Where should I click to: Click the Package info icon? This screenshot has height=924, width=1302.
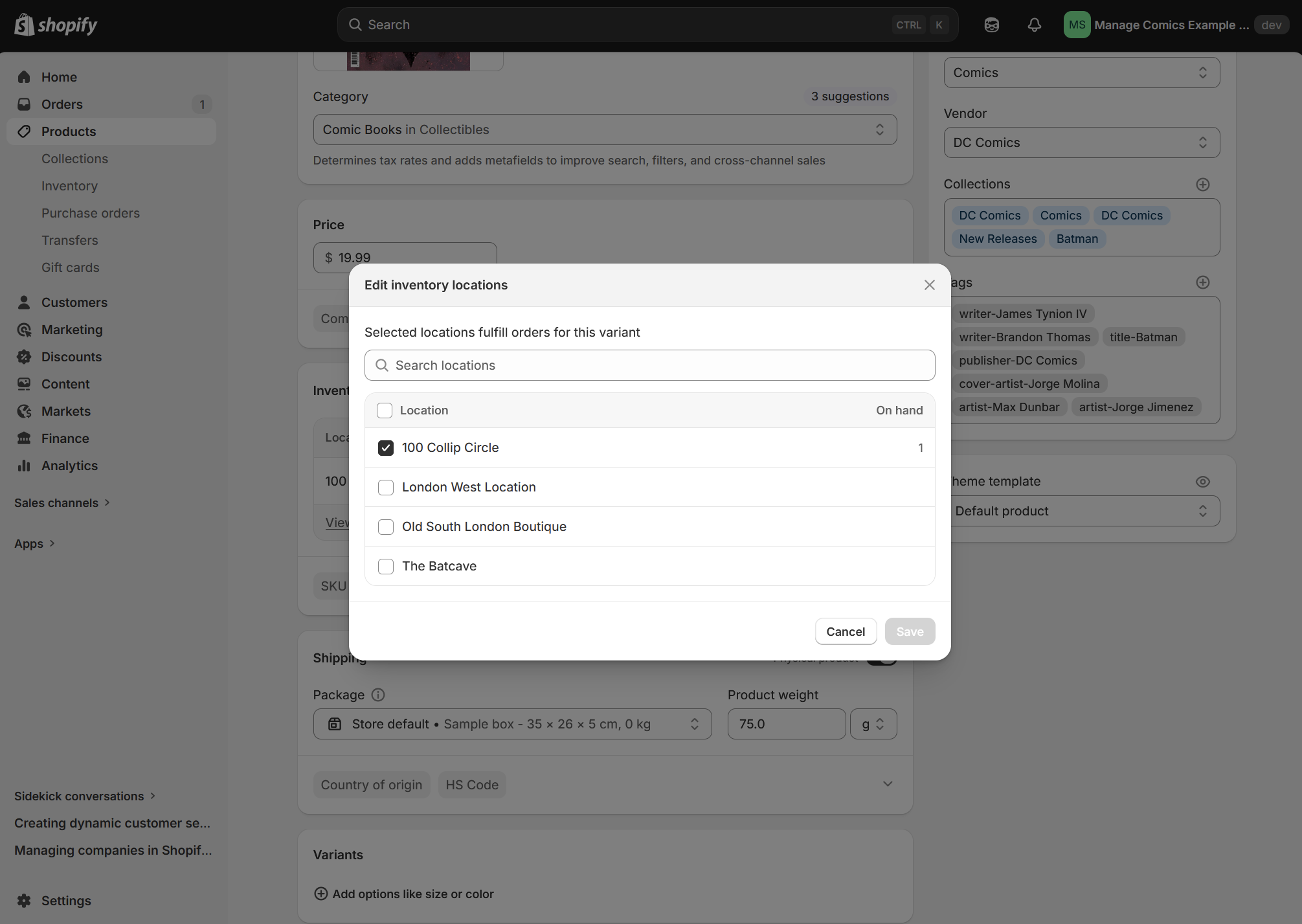(x=378, y=695)
